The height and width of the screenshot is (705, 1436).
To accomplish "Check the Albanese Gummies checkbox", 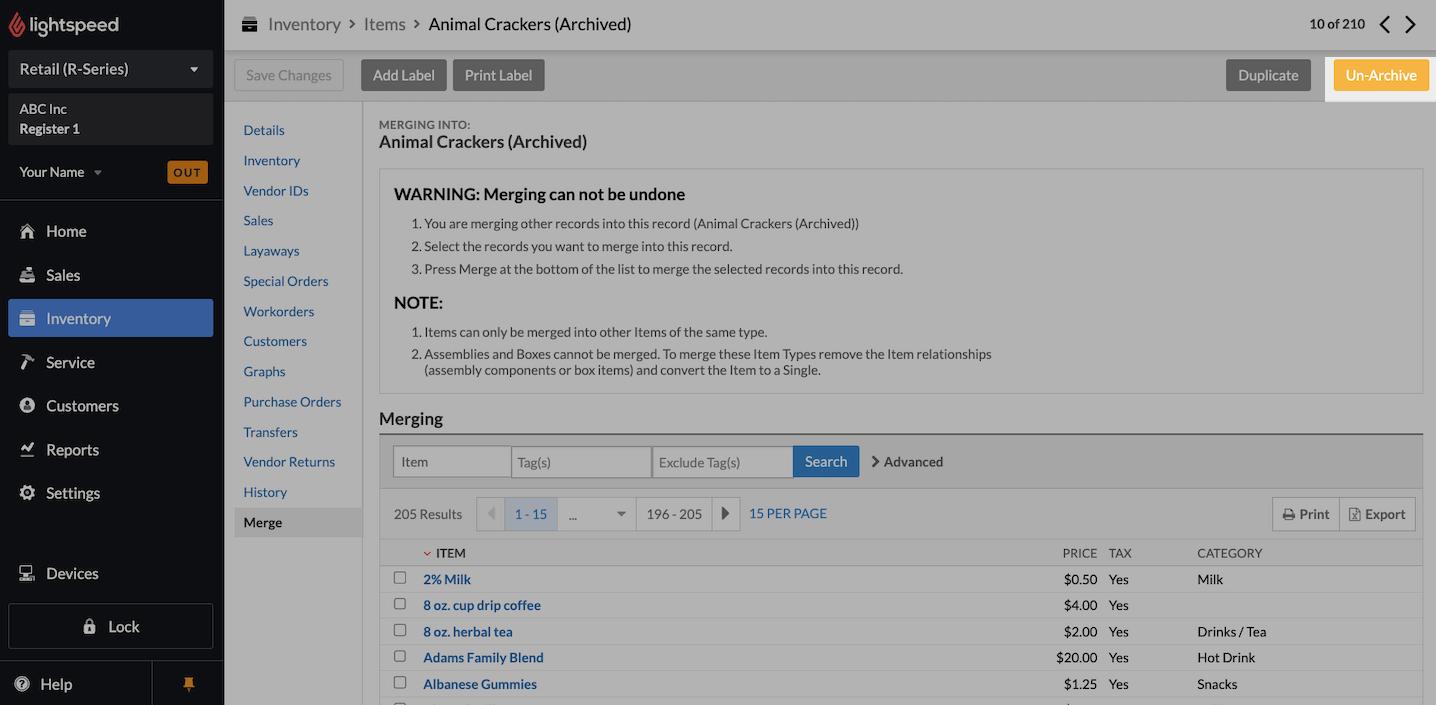I will [400, 682].
